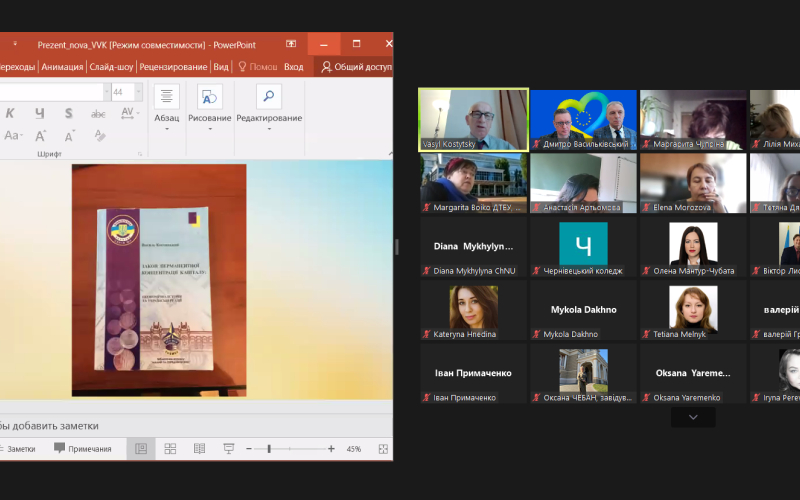Show more participants down chevron button
The image size is (800, 500).
pyautogui.click(x=693, y=417)
